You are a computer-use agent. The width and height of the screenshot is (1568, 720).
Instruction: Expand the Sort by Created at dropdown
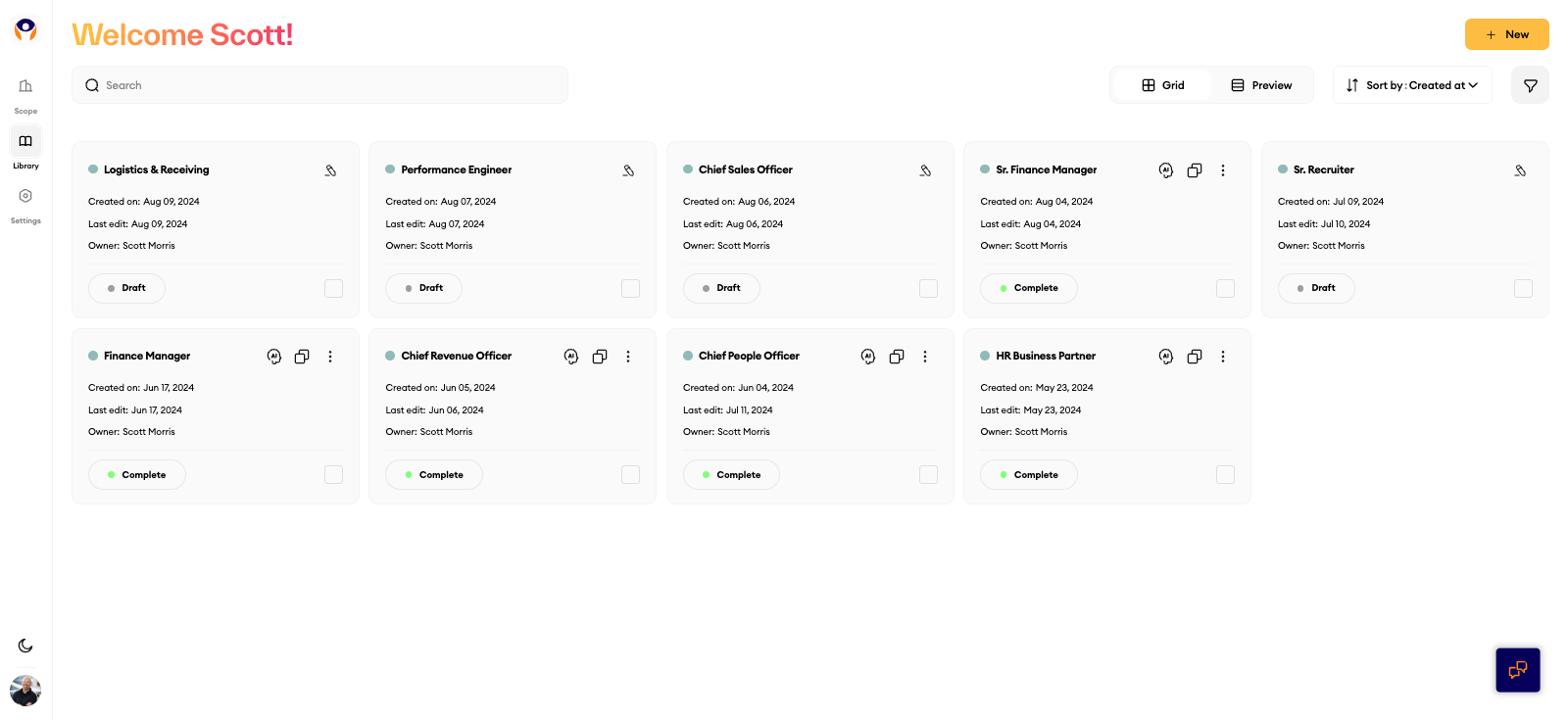click(1412, 85)
